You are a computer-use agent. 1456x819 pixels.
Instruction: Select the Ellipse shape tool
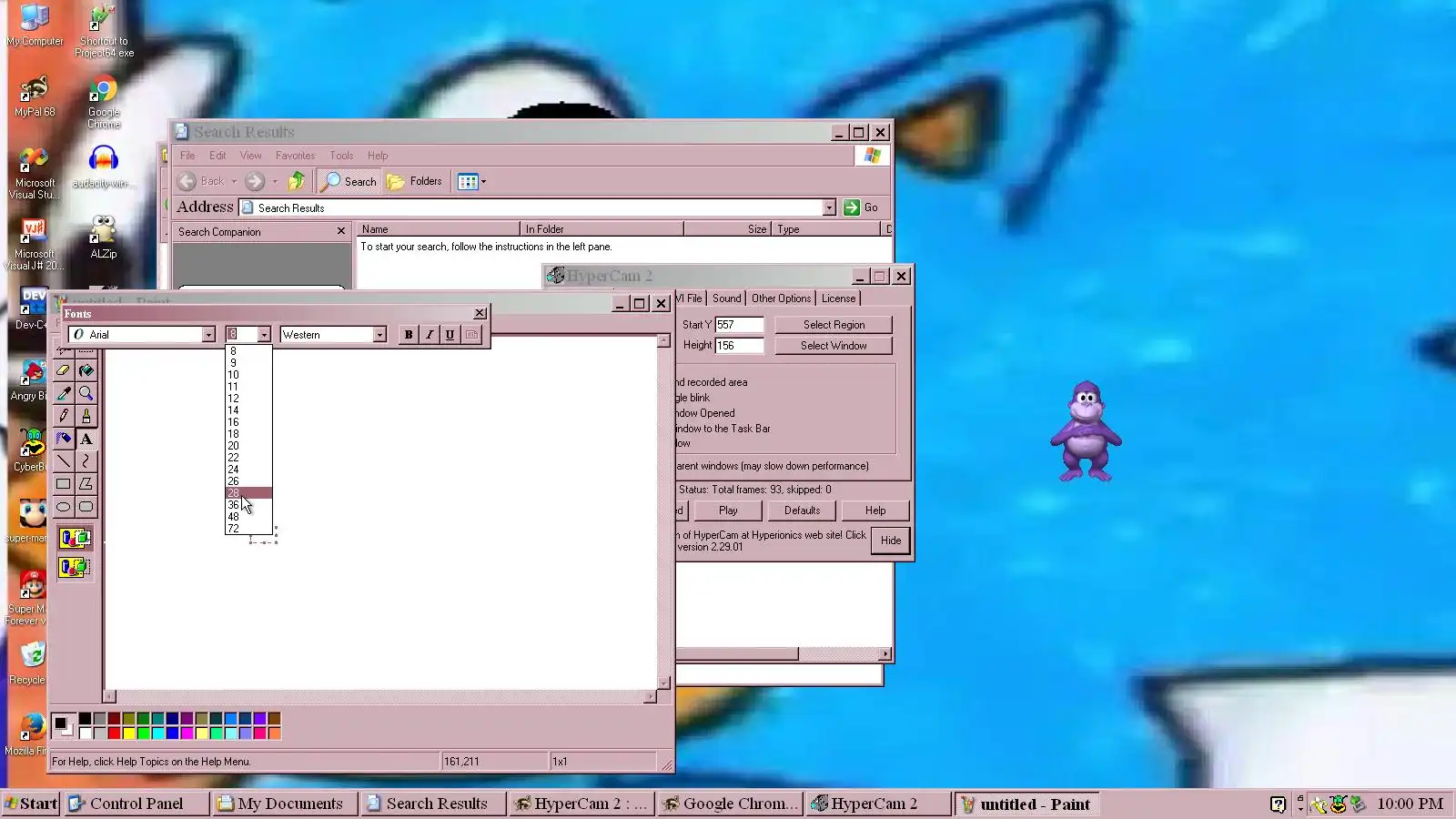coord(64,507)
